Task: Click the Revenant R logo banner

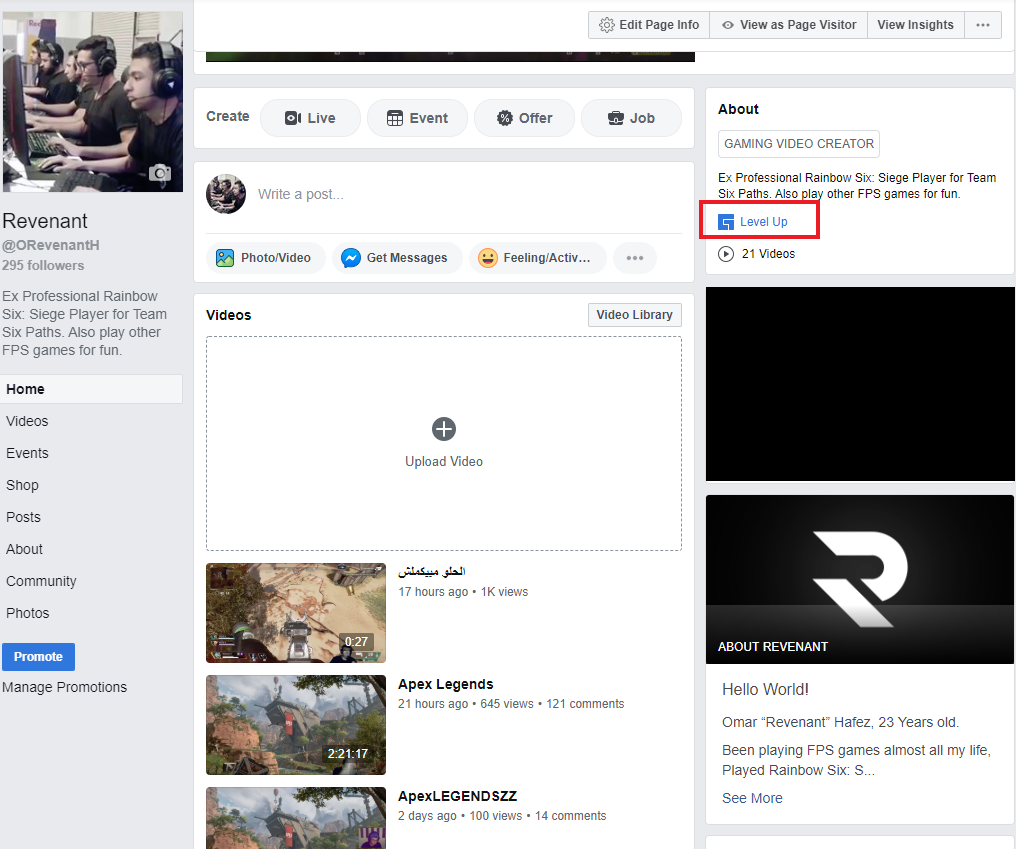Action: [860, 579]
